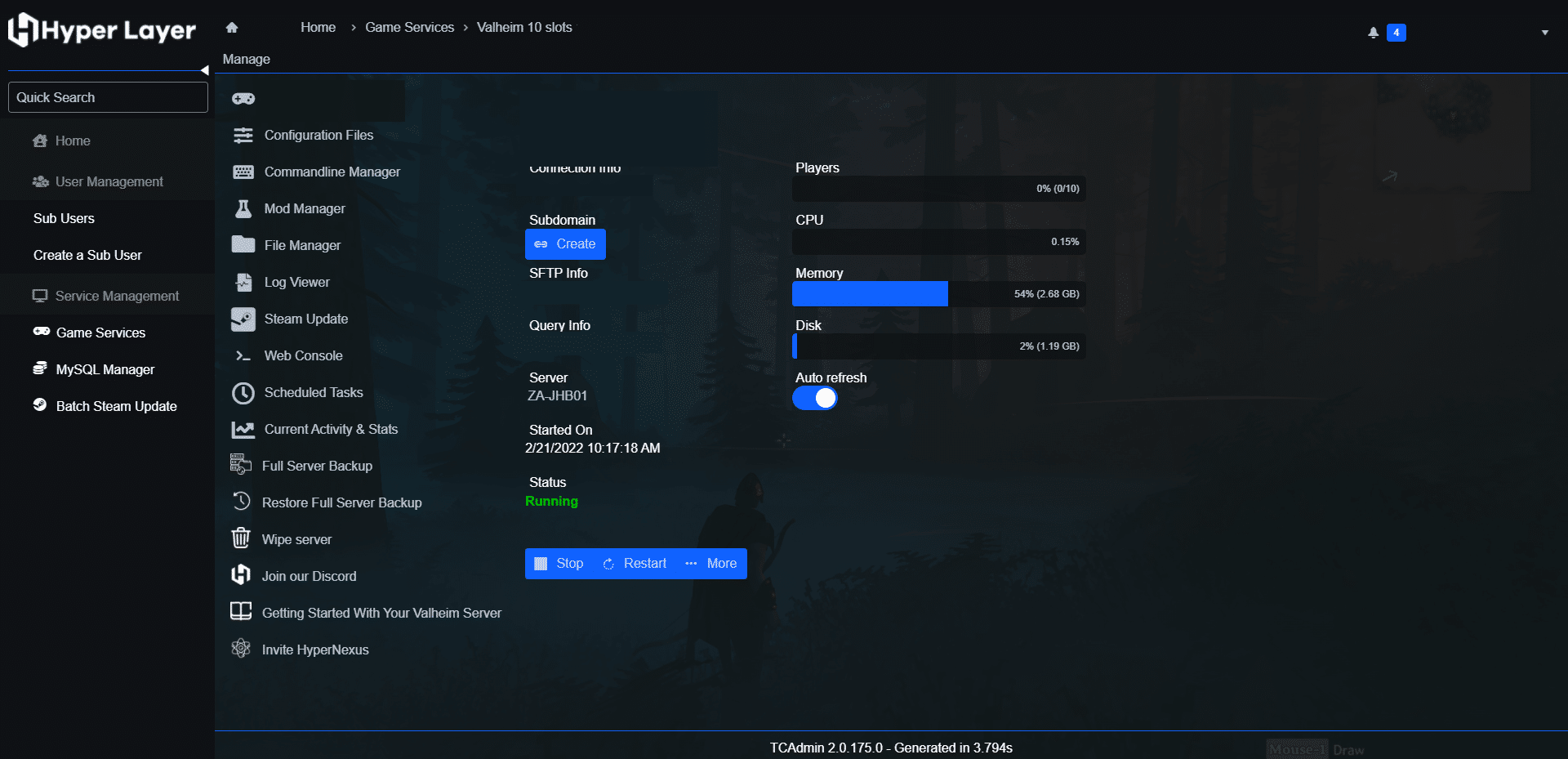Click the started date 2/21/2022 10:17:18 AM
The image size is (1568, 759).
point(592,449)
